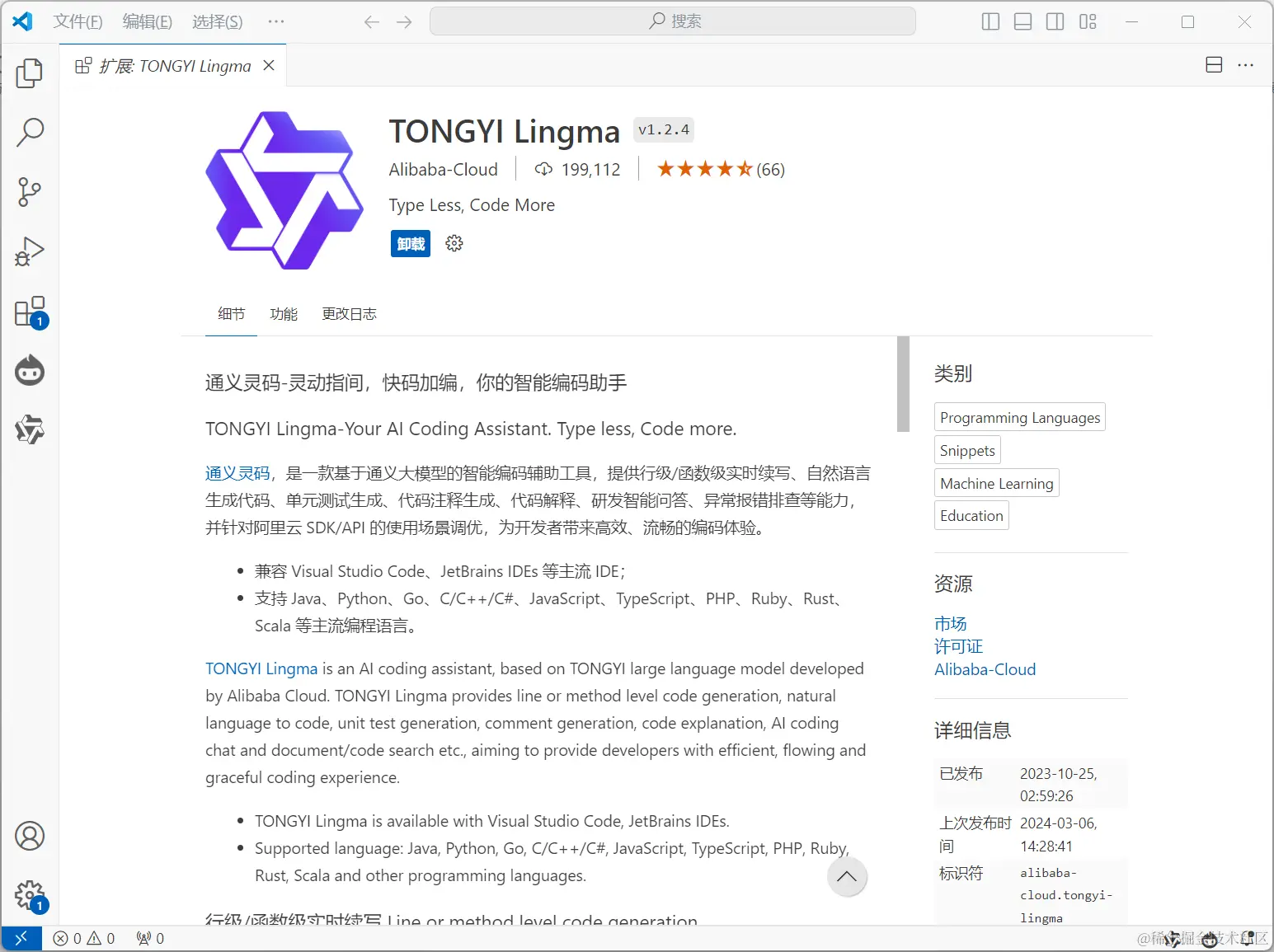Open the robot-face chat assistant icon in sidebar
Viewport: 1274px width, 952px height.
pos(30,371)
